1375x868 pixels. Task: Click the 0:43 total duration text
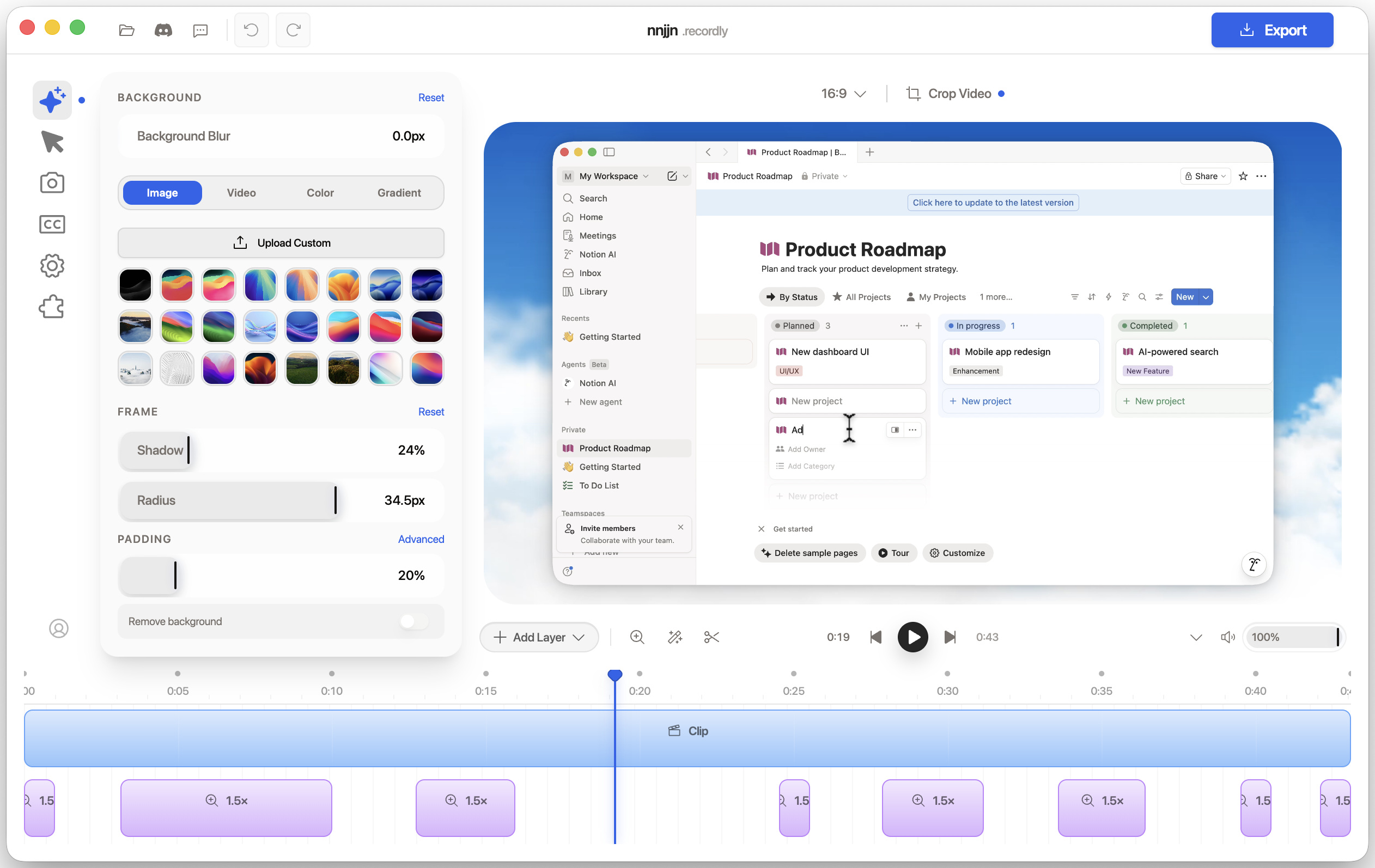[987, 637]
